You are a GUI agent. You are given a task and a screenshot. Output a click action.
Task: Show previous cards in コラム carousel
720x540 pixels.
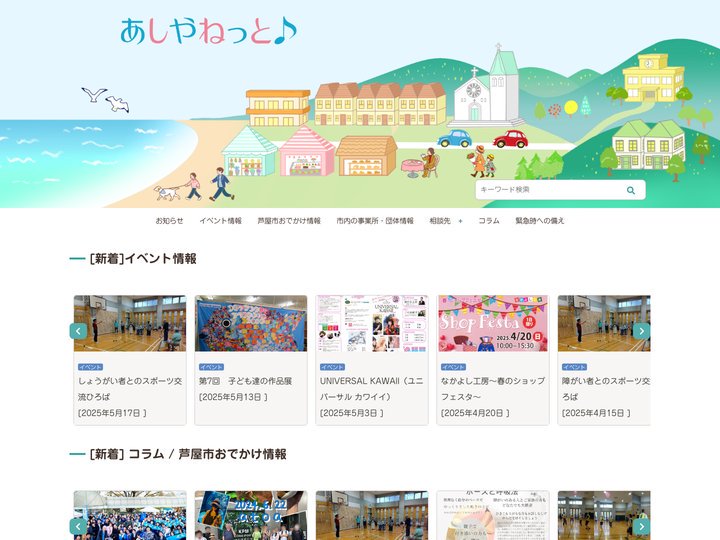(x=78, y=527)
